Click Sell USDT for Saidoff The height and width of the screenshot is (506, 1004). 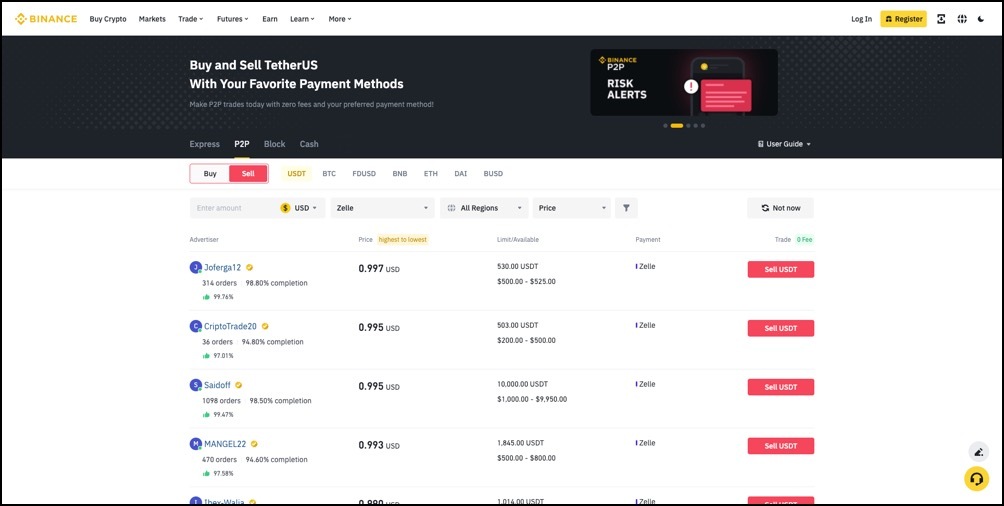click(781, 388)
